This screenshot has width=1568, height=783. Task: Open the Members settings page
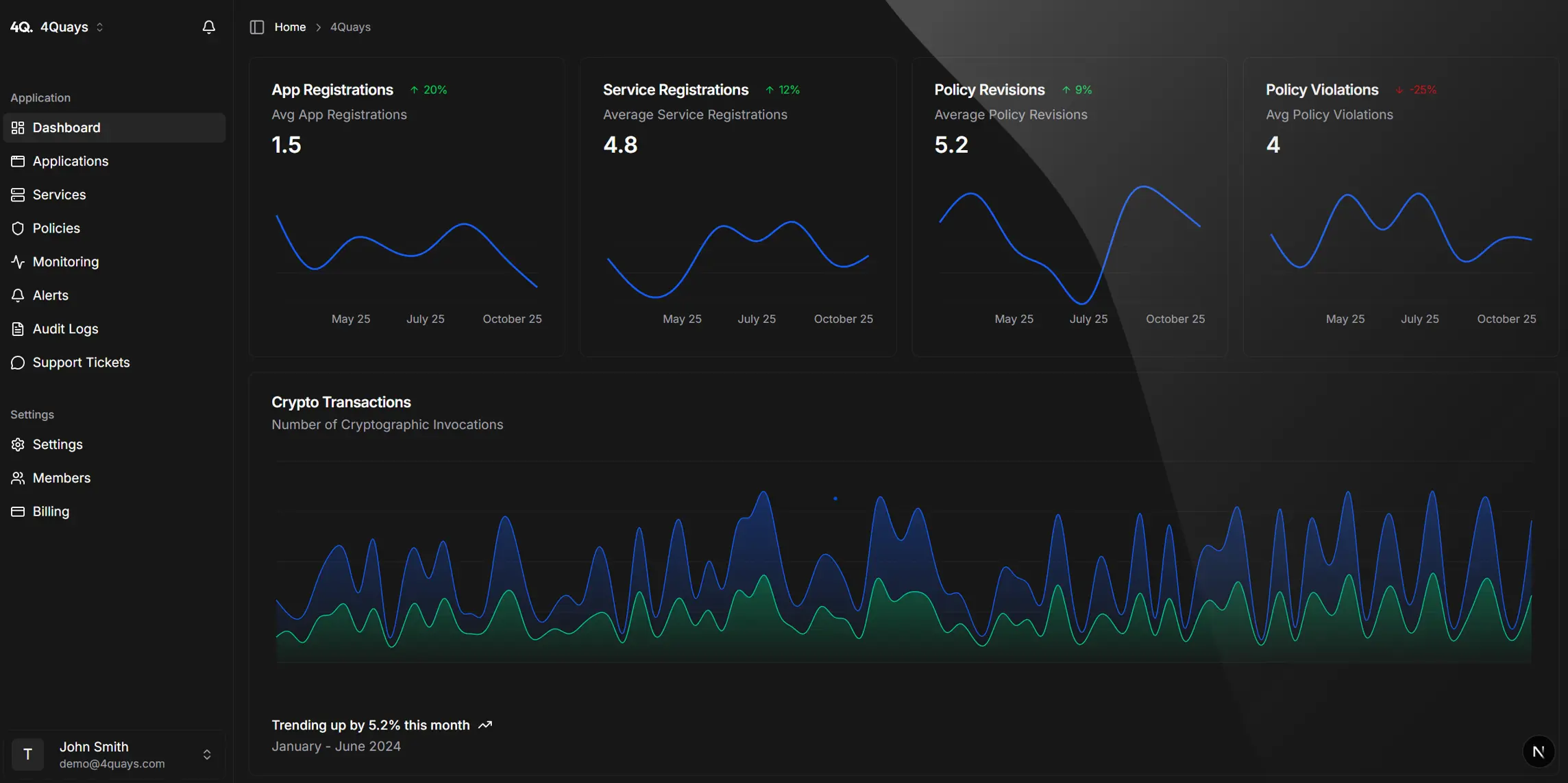61,477
